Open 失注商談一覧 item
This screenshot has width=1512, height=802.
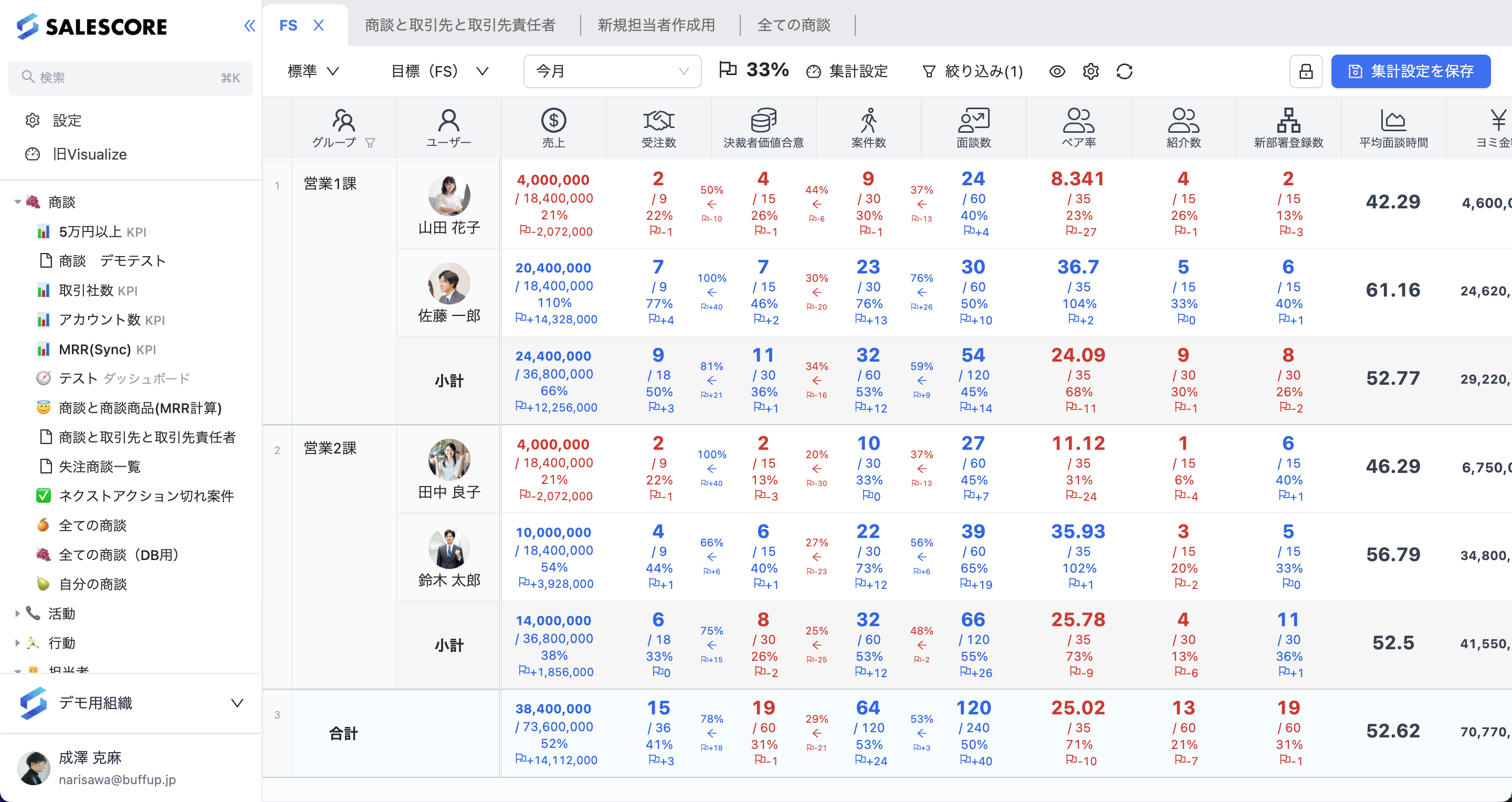[89, 467]
